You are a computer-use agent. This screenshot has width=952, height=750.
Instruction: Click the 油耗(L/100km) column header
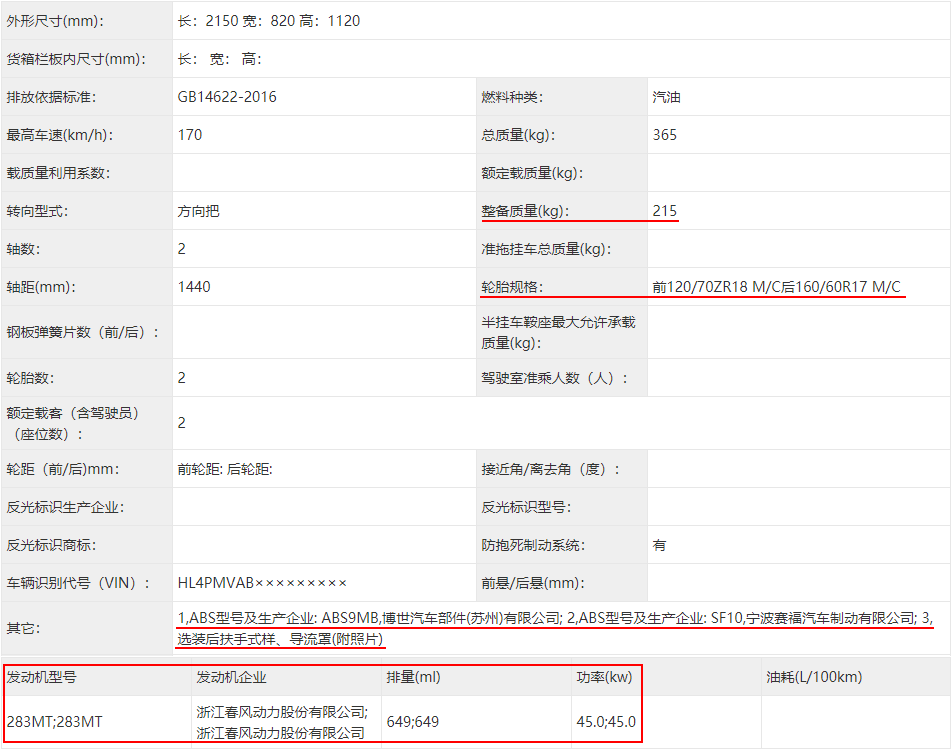click(x=814, y=677)
